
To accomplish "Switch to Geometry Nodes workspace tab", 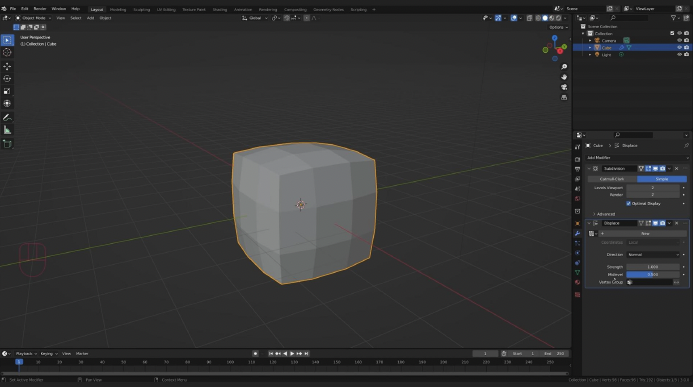I will point(328,9).
